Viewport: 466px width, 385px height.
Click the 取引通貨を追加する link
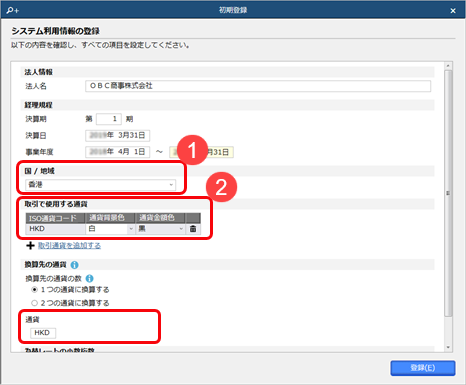tap(69, 246)
